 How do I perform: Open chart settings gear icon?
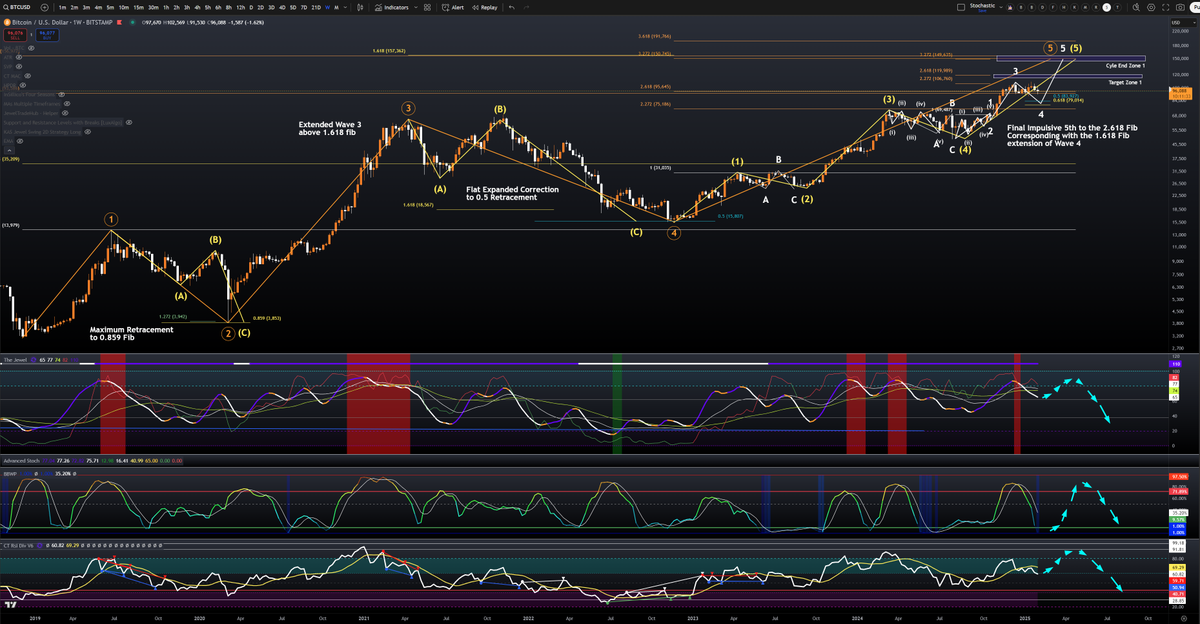(1151, 7)
